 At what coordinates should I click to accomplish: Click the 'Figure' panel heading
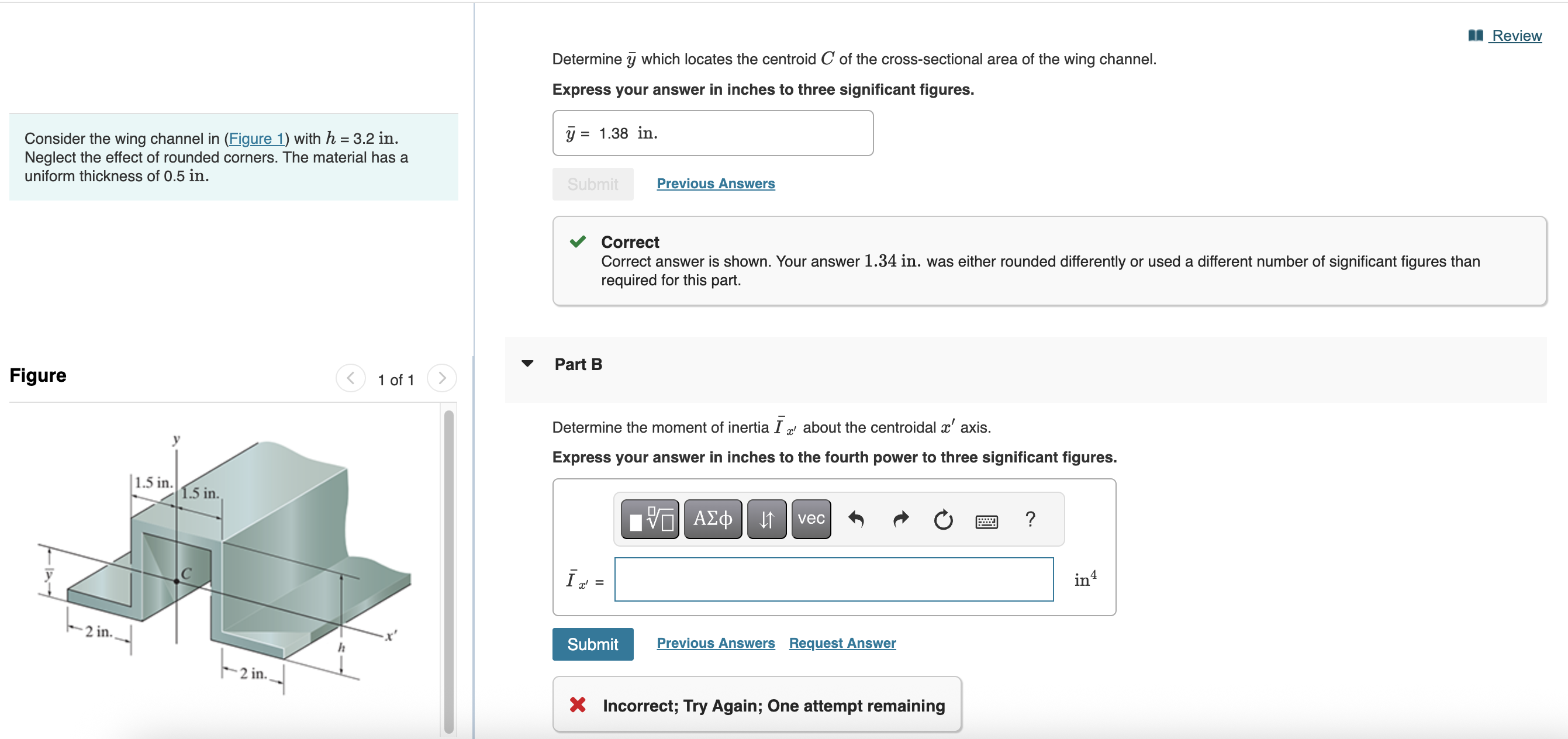[x=38, y=375]
